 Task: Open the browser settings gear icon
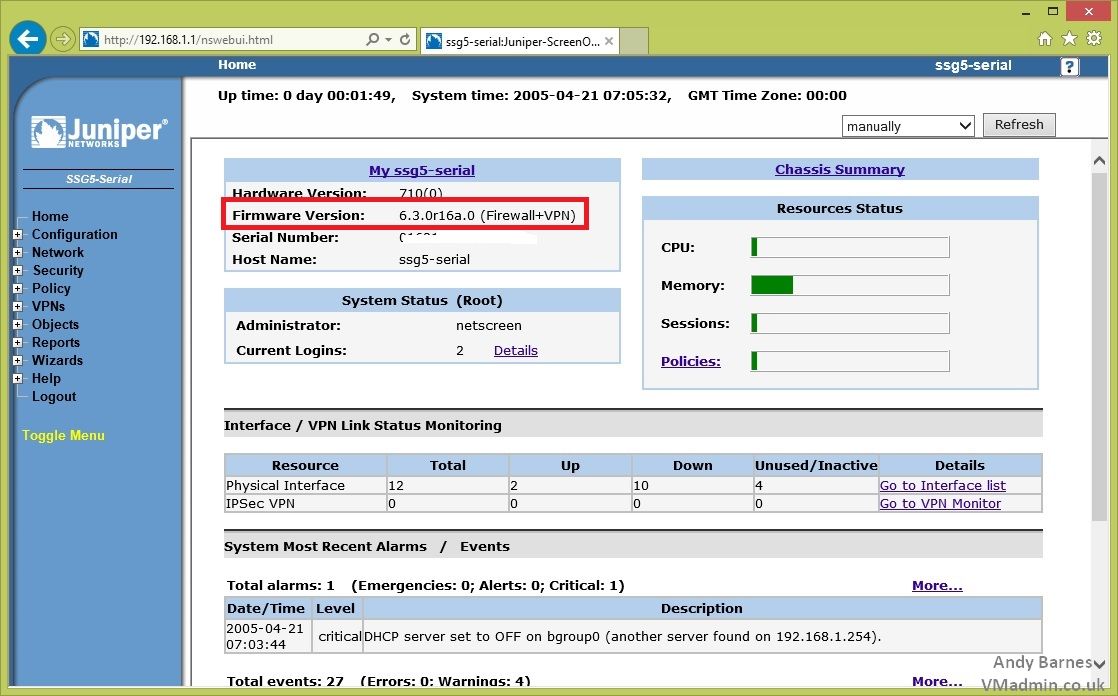(1094, 39)
